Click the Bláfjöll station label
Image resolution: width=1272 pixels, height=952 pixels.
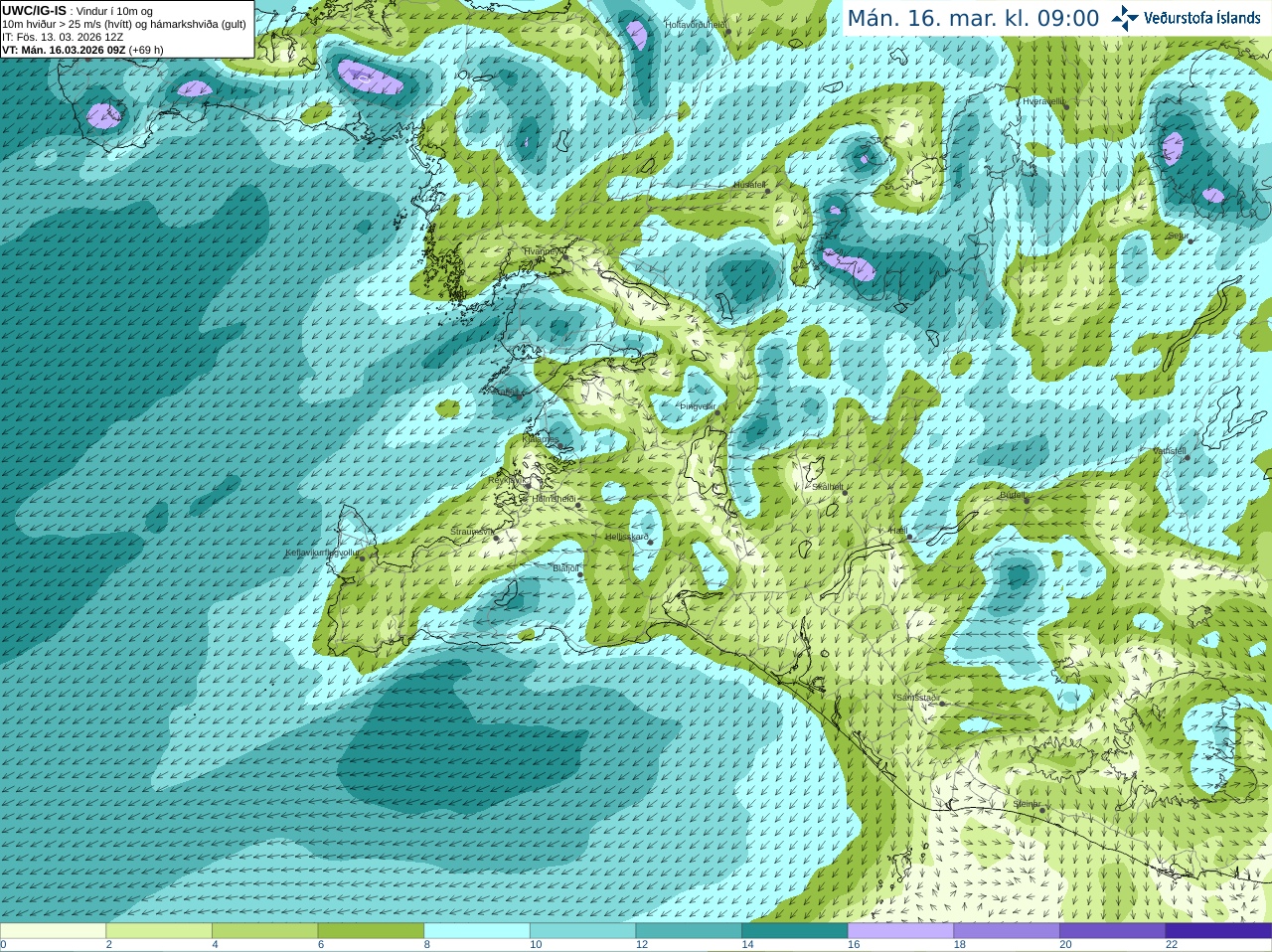(x=564, y=568)
